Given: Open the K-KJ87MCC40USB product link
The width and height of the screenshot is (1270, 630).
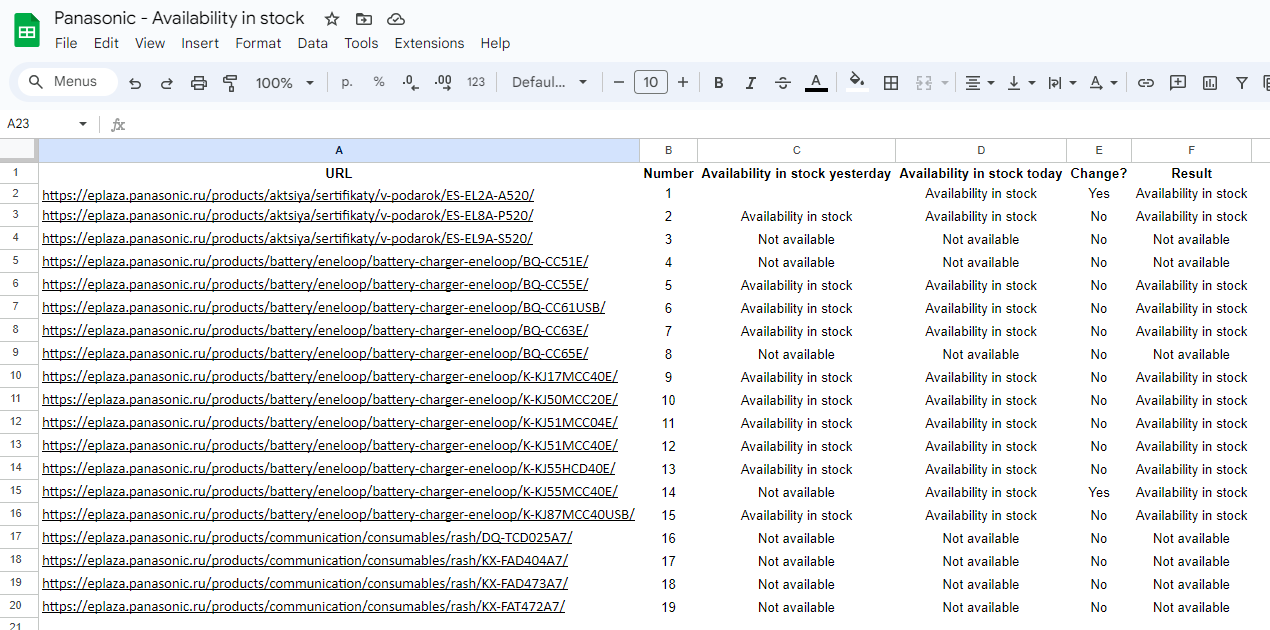Looking at the screenshot, I should (338, 515).
